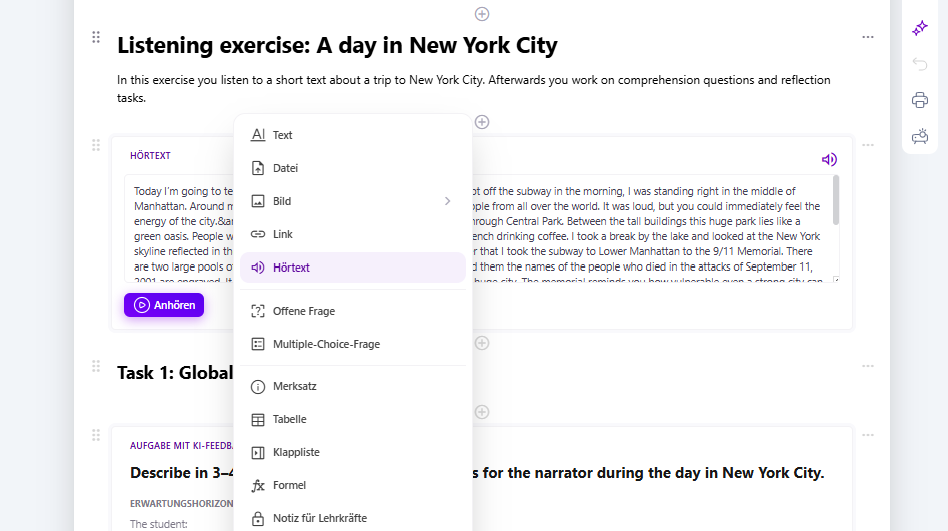Select Text from the block menu

click(x=283, y=135)
